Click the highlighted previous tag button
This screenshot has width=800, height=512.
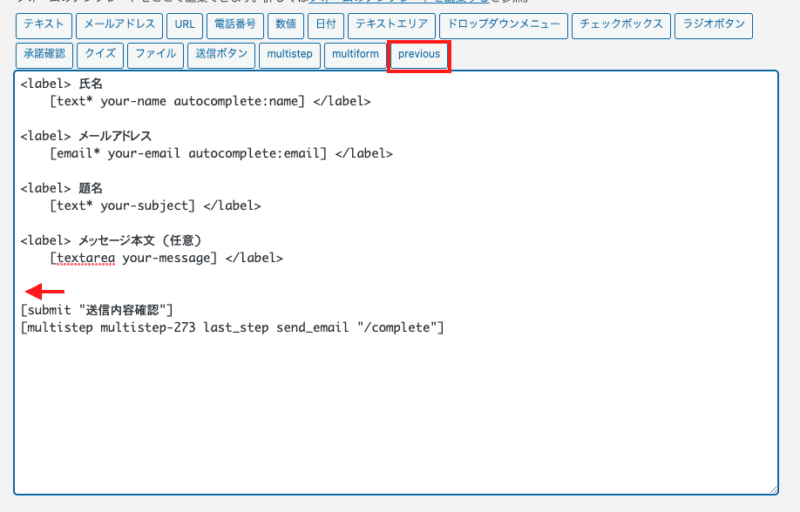point(419,55)
